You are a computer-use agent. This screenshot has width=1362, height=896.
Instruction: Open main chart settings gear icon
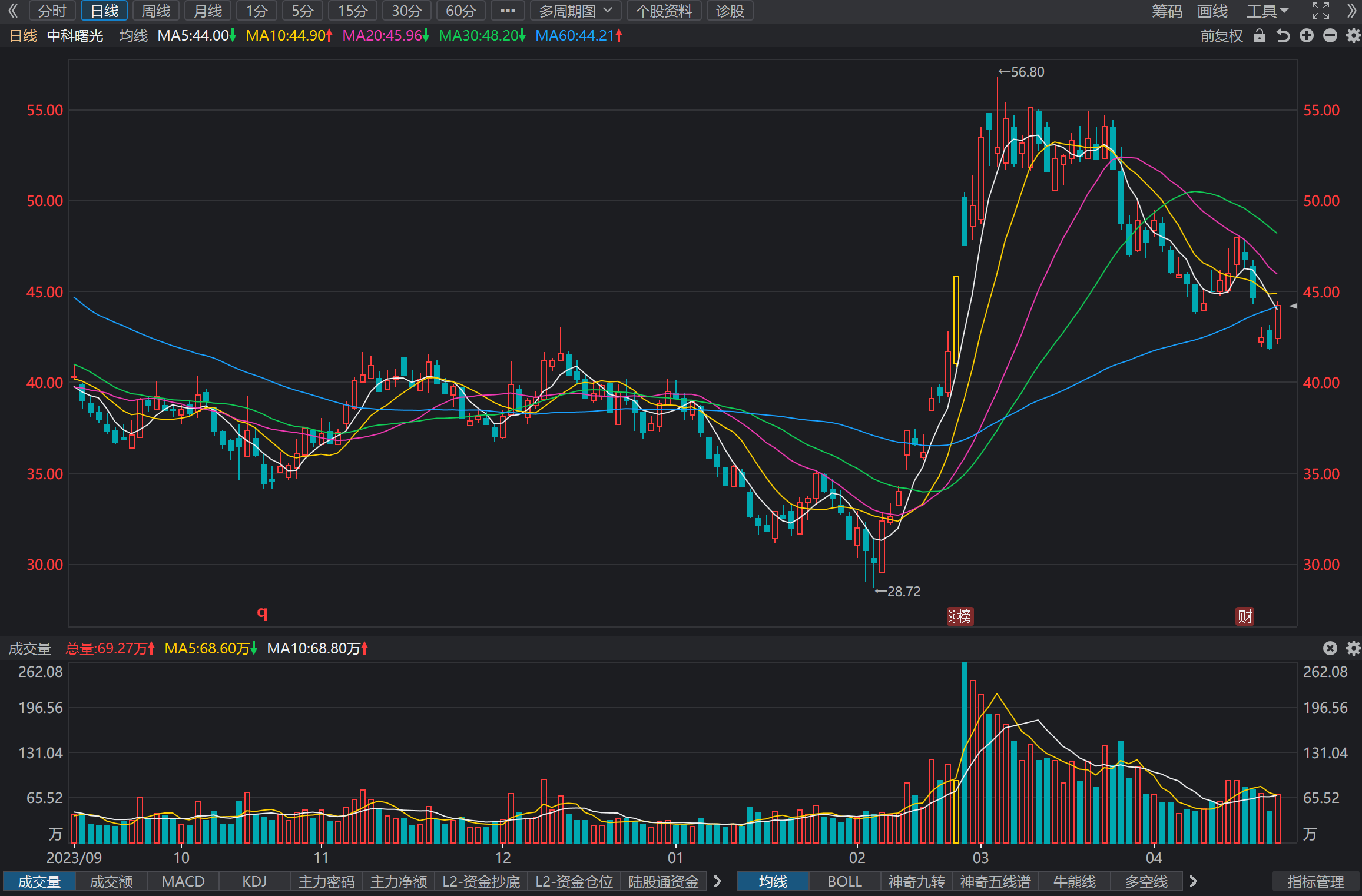(x=1353, y=36)
